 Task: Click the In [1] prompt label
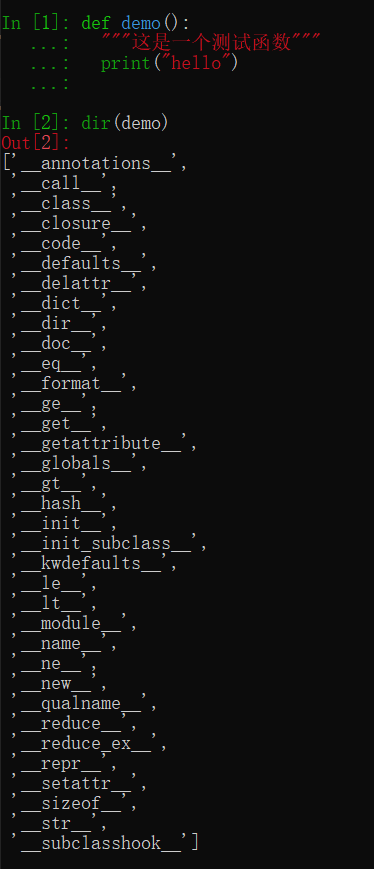(x=36, y=23)
